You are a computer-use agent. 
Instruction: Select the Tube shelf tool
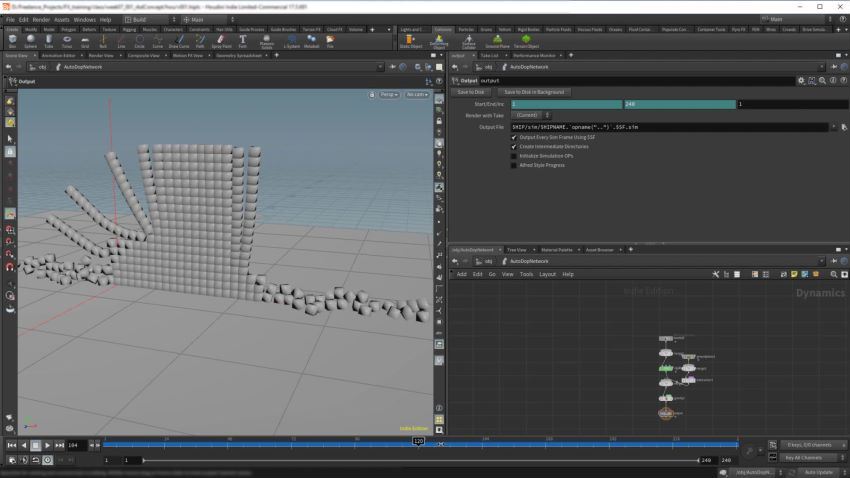coord(49,41)
